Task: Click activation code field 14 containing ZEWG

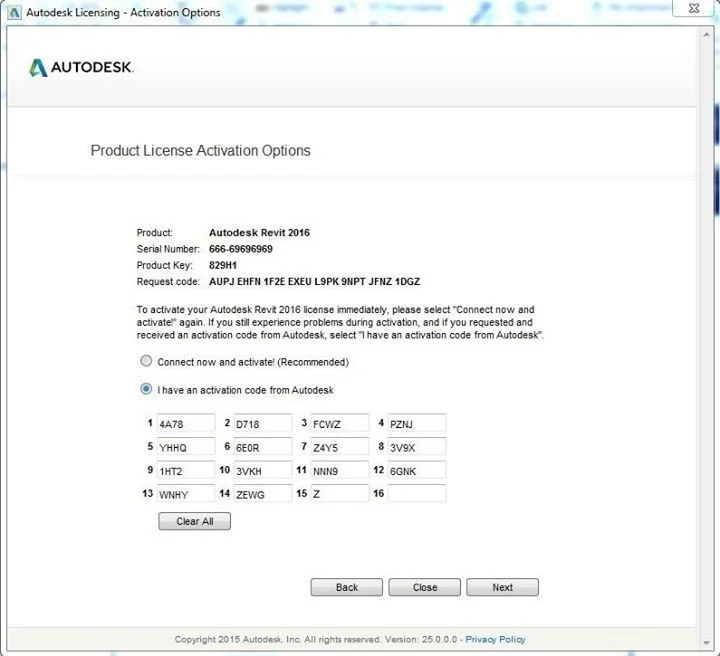Action: pos(263,493)
